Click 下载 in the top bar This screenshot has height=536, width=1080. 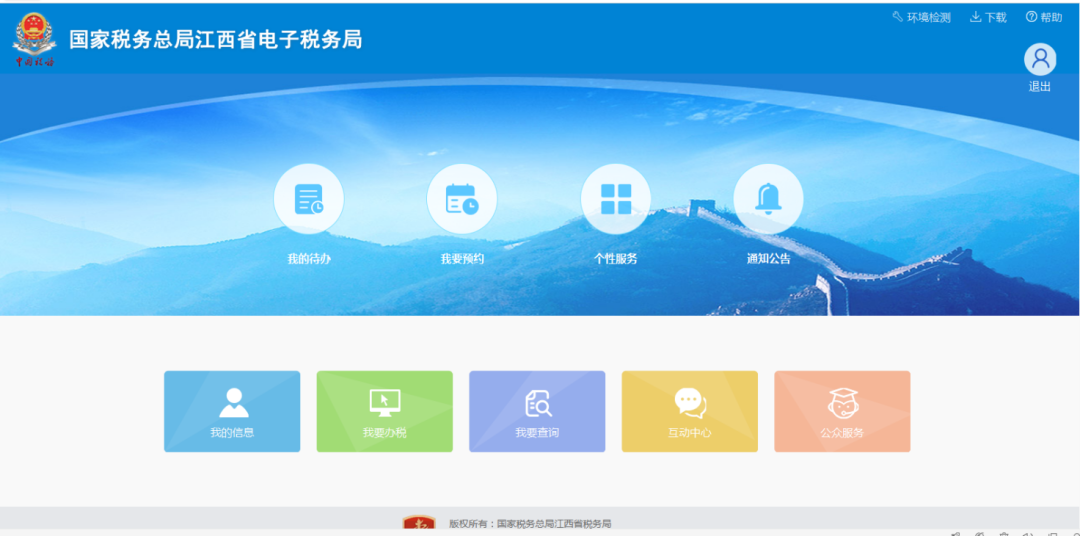988,17
